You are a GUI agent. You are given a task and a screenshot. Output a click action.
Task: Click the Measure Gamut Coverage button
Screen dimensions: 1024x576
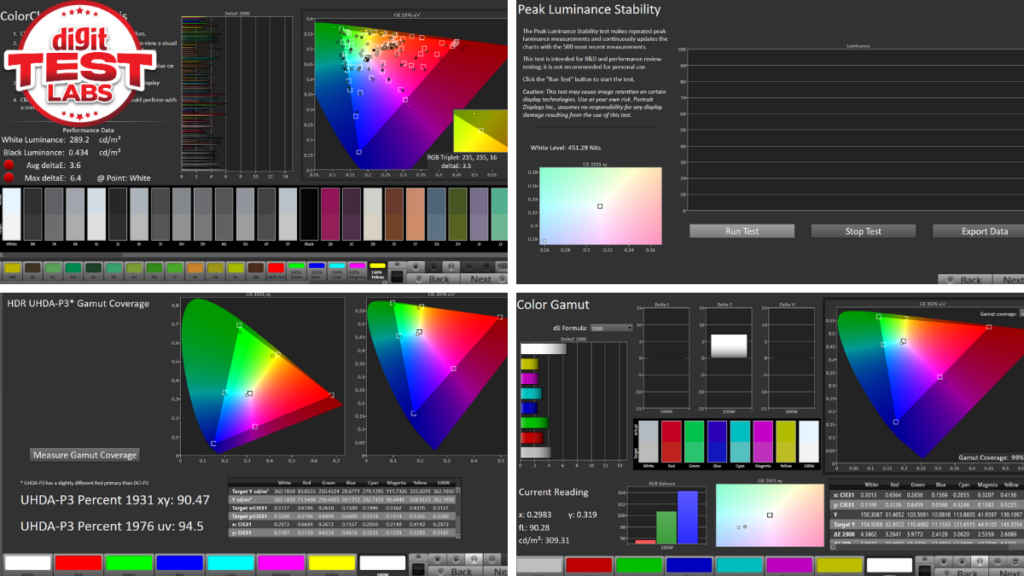pyautogui.click(x=85, y=455)
